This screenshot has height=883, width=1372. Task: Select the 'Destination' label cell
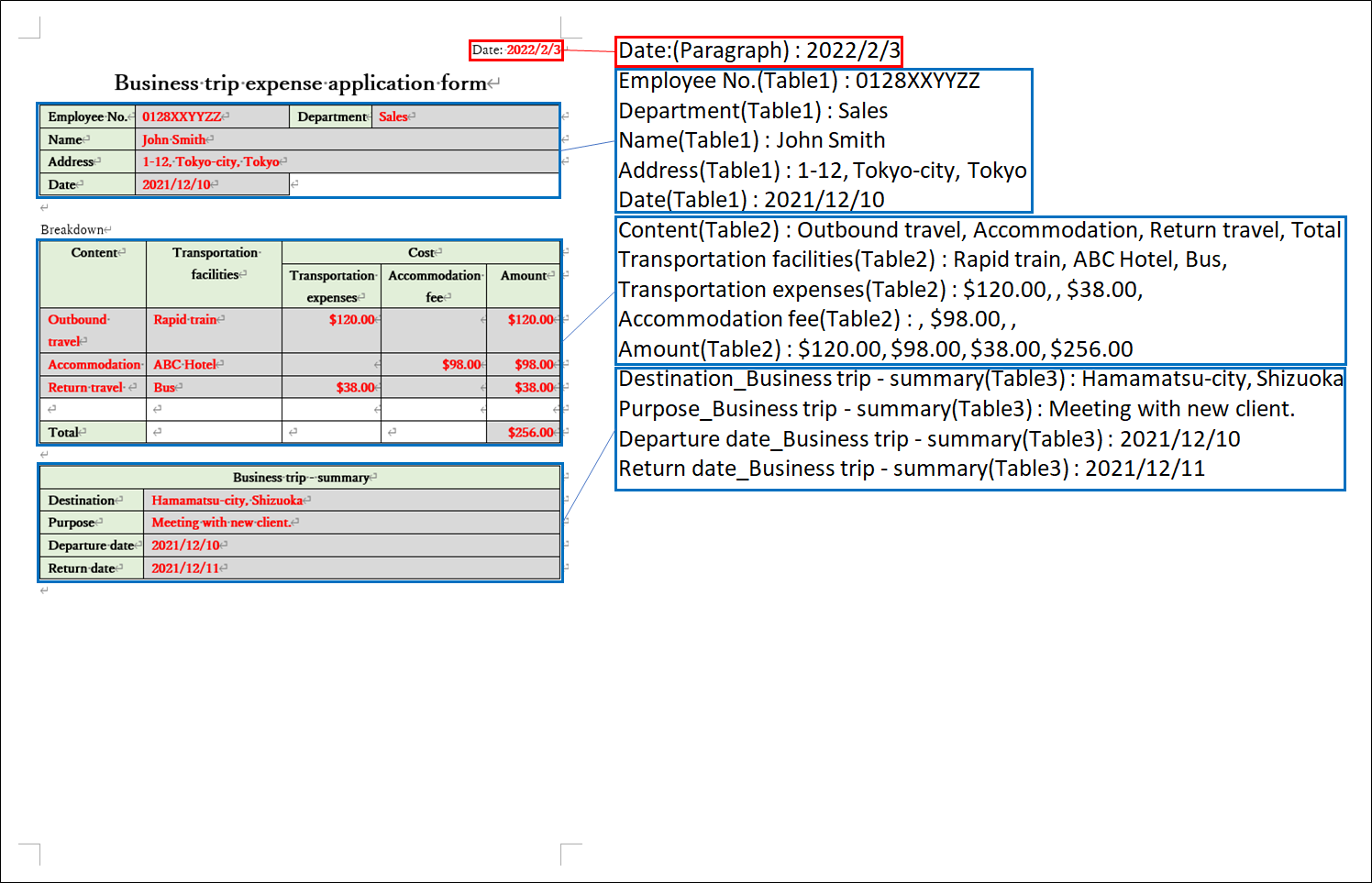pyautogui.click(x=92, y=500)
